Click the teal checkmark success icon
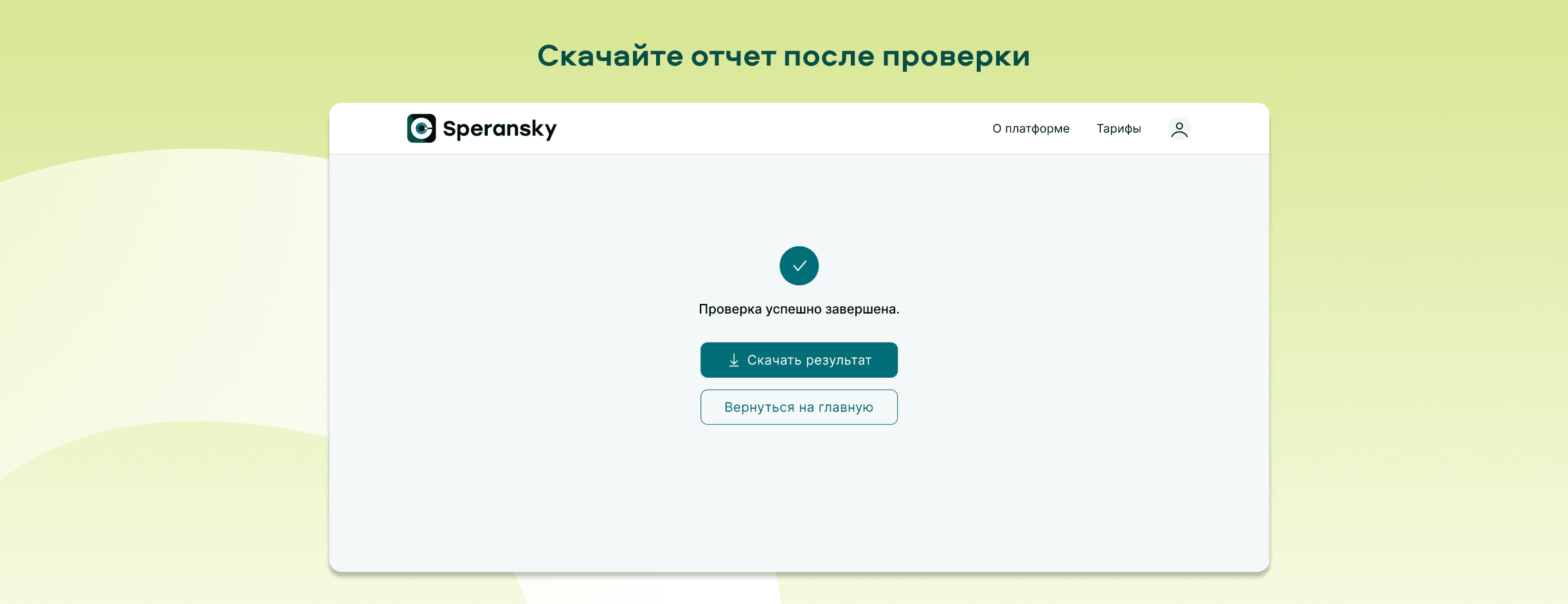1568x604 pixels. [x=799, y=265]
